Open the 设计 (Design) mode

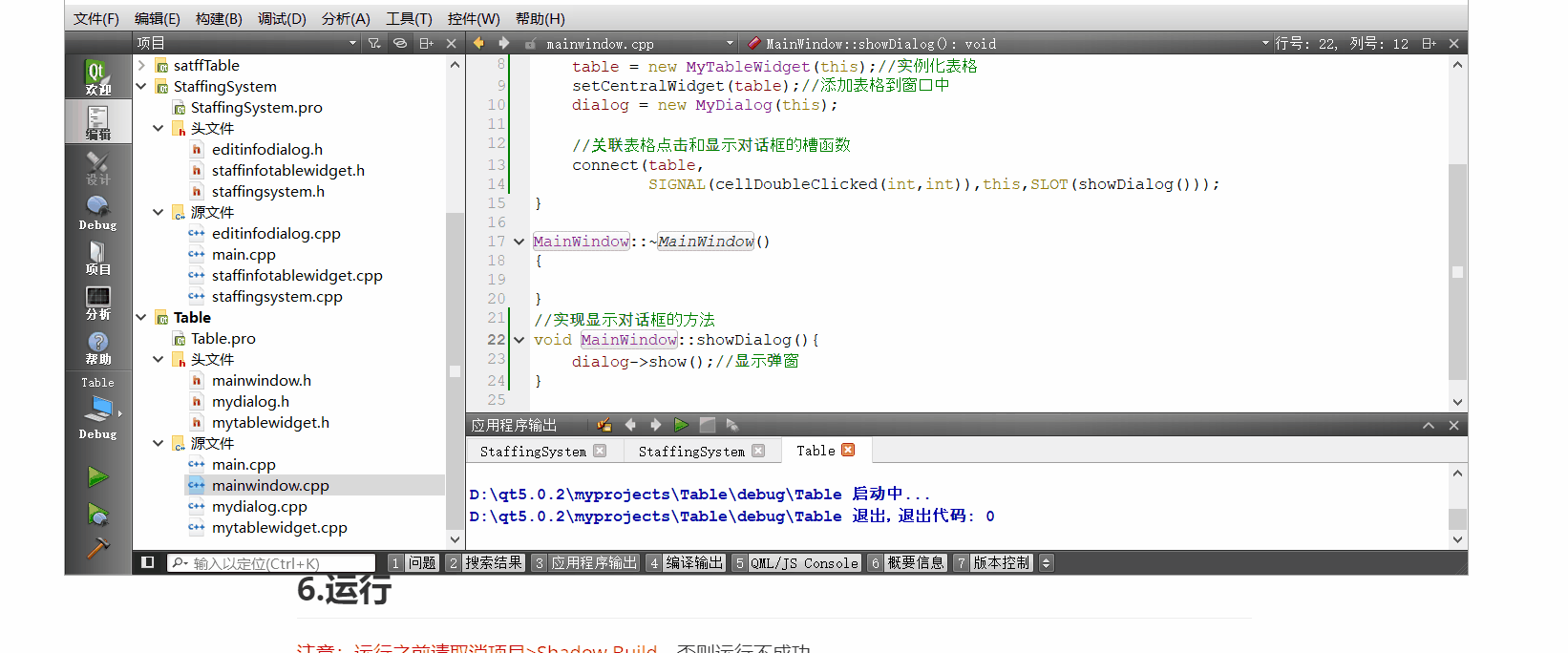point(97,167)
